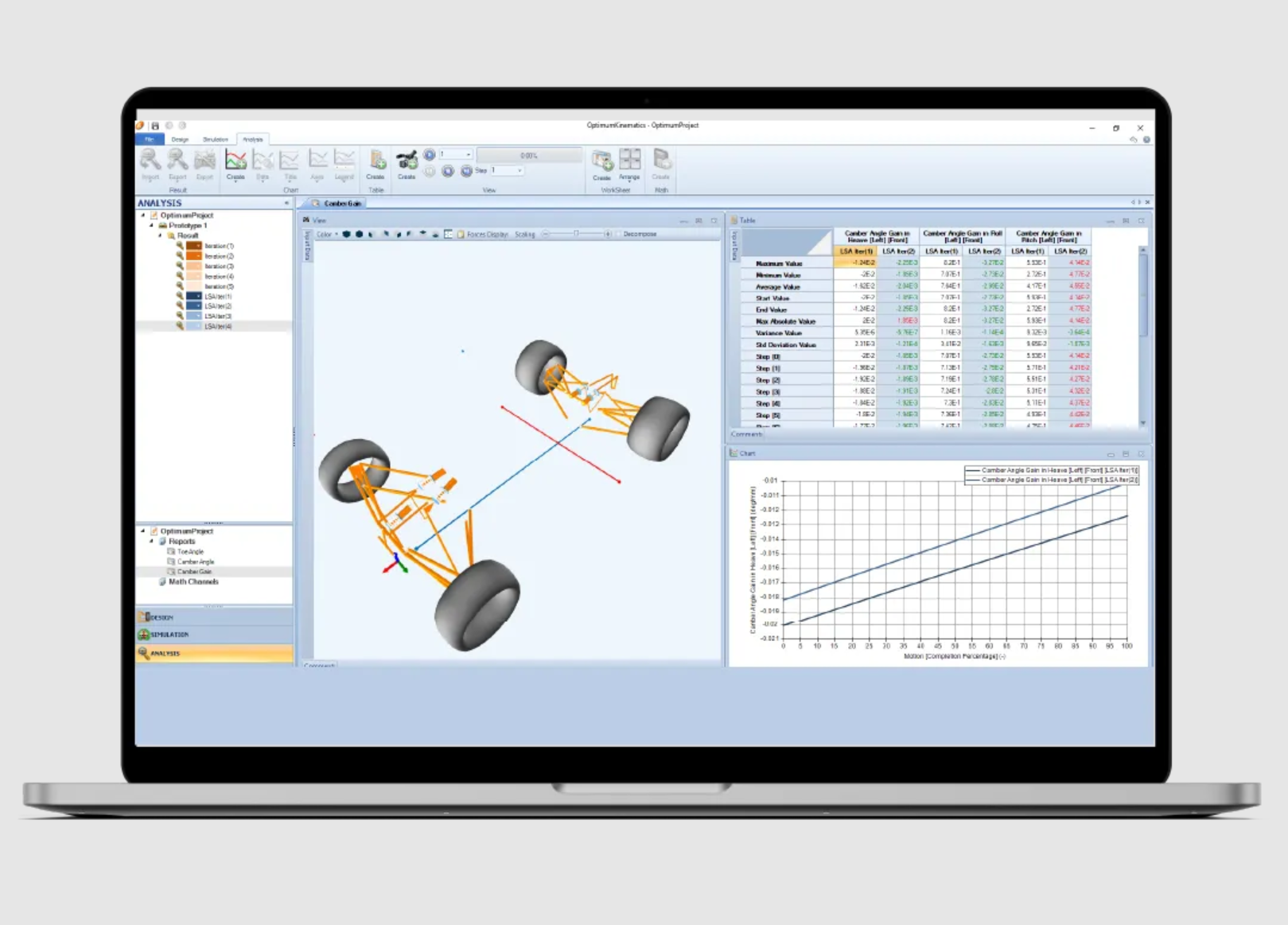Open Iteration (1) color swatch dropdown

click(x=194, y=247)
